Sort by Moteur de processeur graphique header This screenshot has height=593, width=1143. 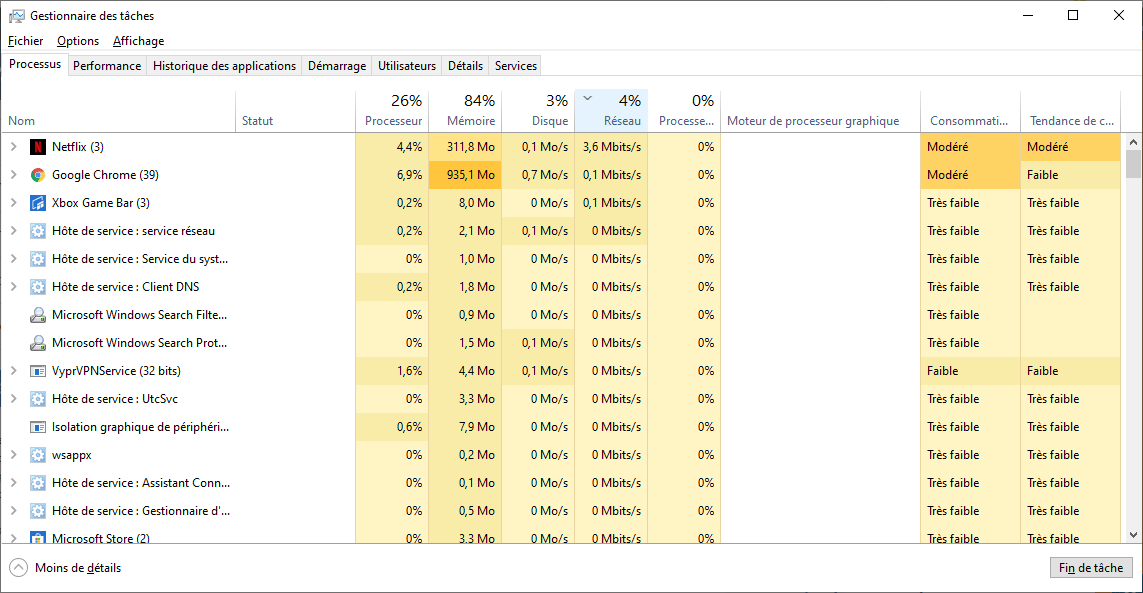pyautogui.click(x=820, y=112)
